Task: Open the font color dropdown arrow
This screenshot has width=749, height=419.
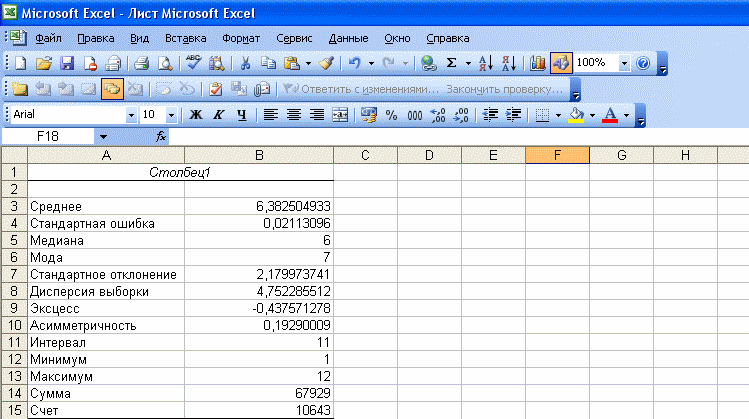Action: point(626,115)
